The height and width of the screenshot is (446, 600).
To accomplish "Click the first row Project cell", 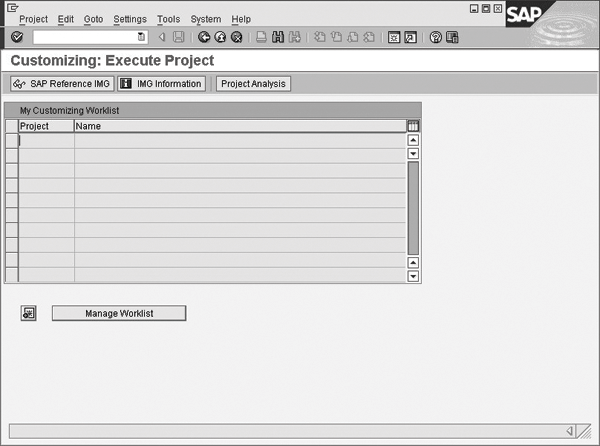I will point(46,141).
